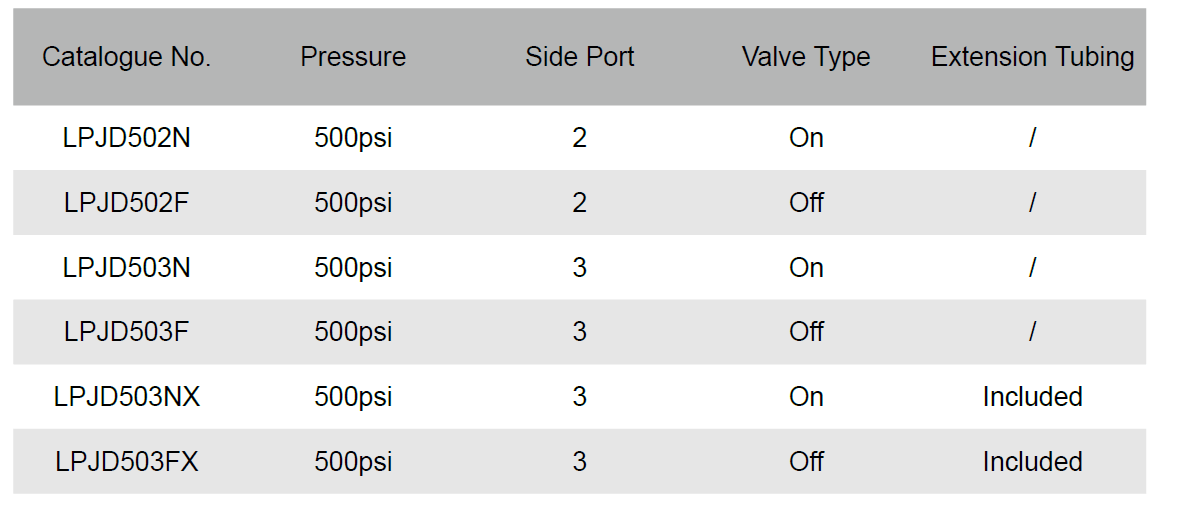1186x516 pixels.
Task: Select catalogue number LPJD502N
Action: (x=127, y=138)
